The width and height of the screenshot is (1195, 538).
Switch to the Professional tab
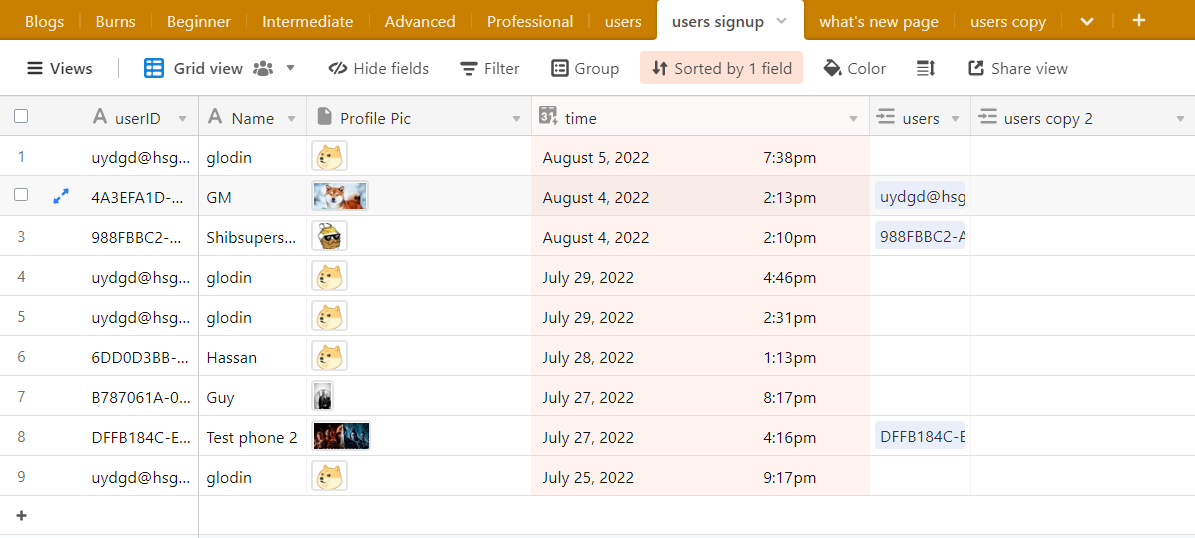coord(530,22)
